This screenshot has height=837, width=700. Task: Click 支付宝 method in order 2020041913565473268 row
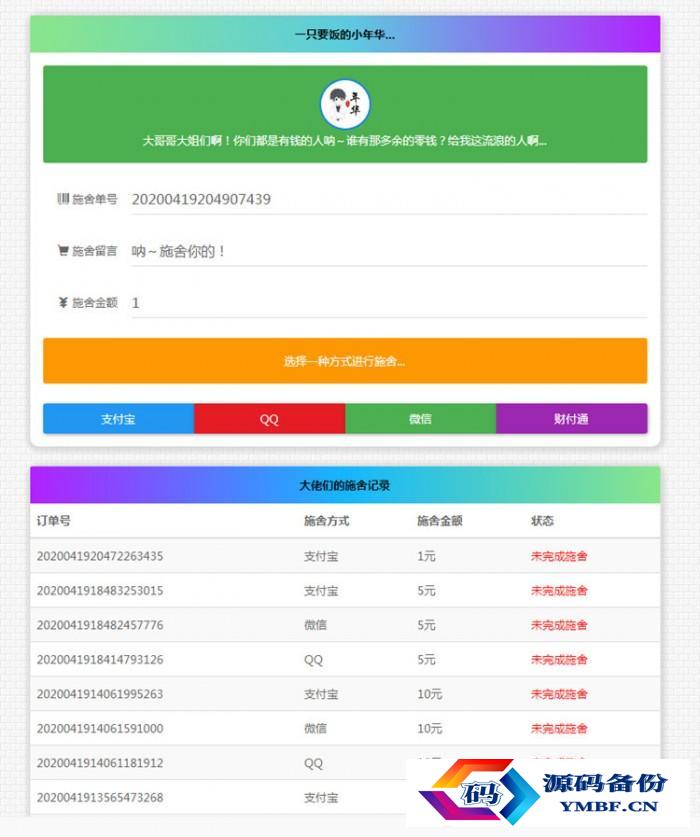321,797
